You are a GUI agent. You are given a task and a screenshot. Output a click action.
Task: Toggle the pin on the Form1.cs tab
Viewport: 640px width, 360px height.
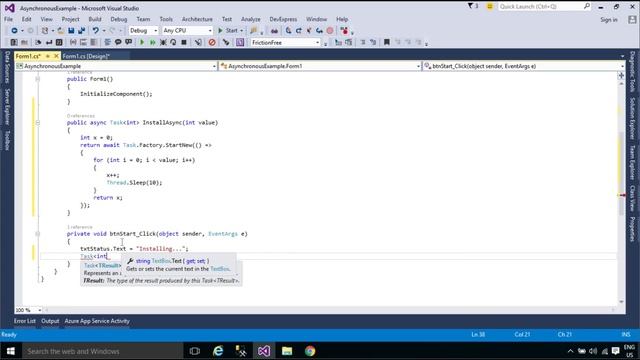[48, 56]
